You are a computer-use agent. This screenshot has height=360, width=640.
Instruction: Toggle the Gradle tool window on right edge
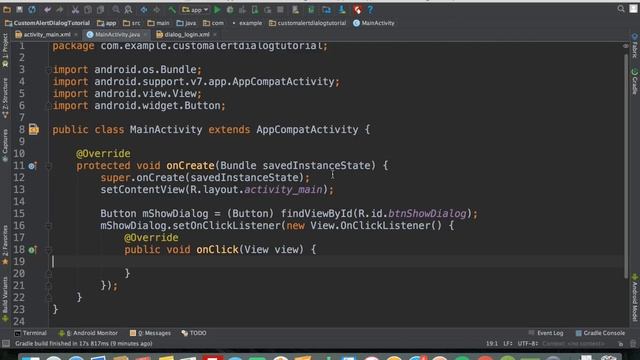(635, 81)
